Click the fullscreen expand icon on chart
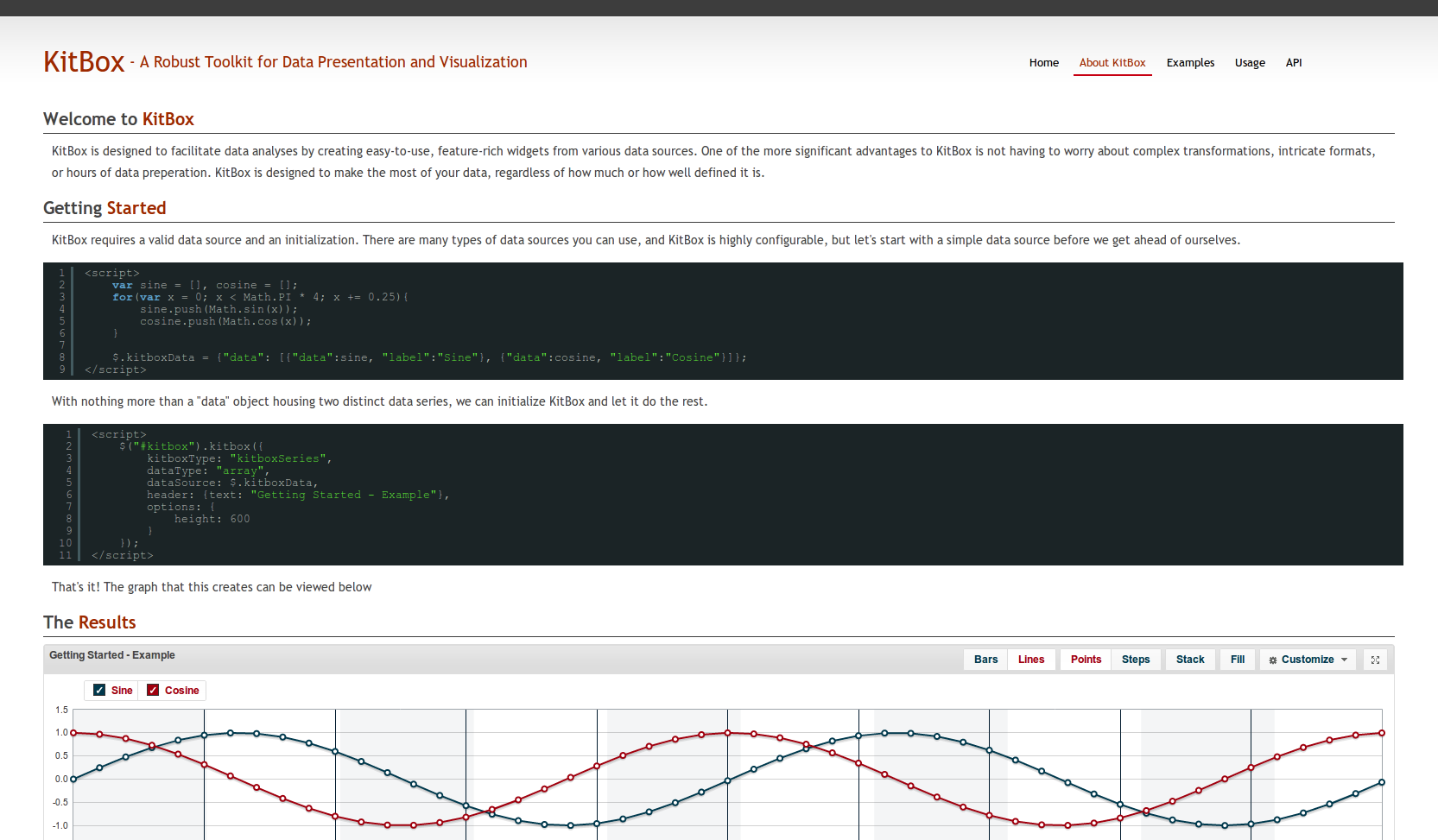 [x=1375, y=660]
